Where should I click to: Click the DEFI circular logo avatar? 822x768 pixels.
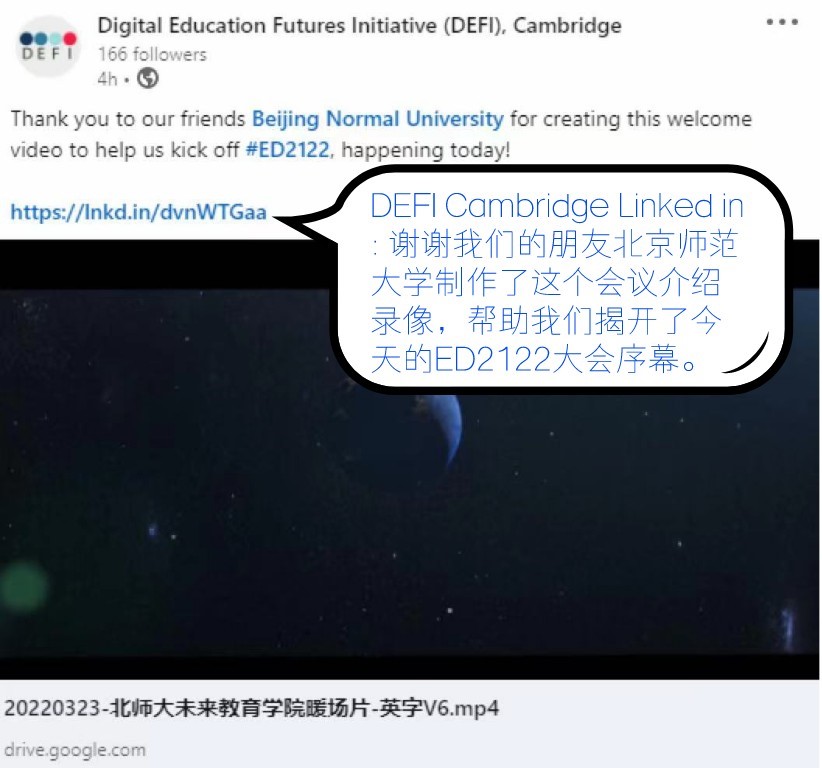coord(48,46)
